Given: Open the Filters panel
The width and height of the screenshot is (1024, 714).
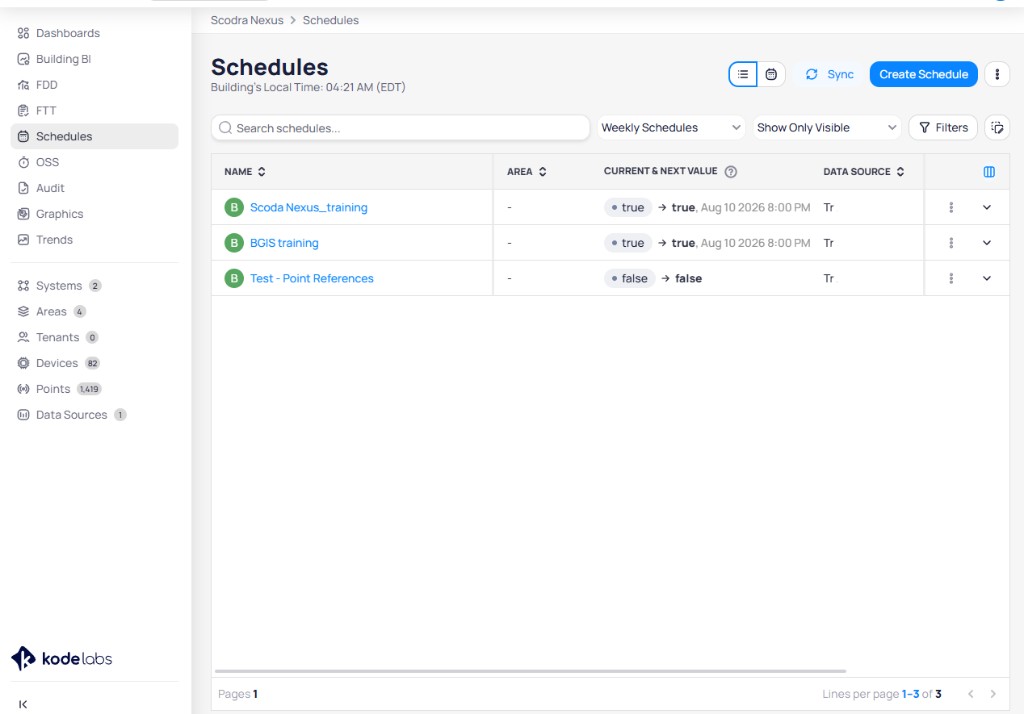Looking at the screenshot, I should point(943,128).
